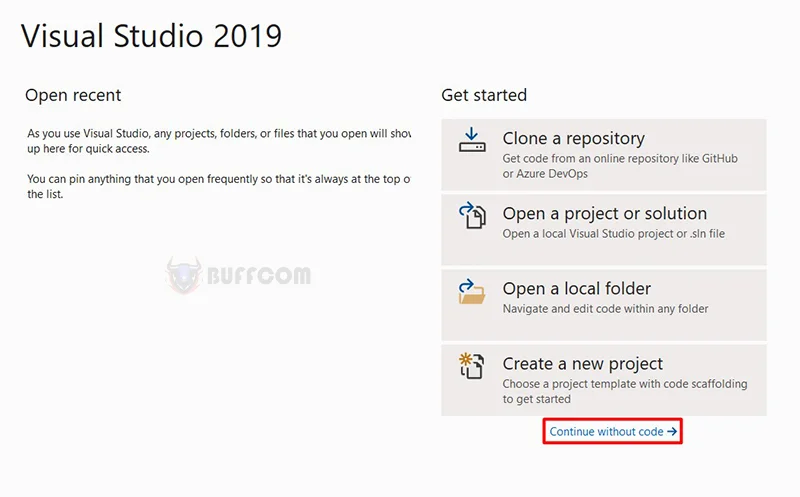Choose the Open a project or solution heading
The width and height of the screenshot is (800, 497).
click(605, 213)
